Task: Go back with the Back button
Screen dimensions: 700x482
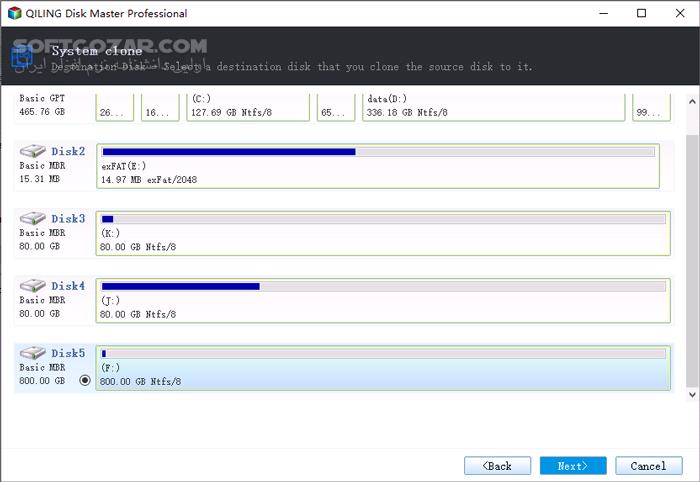Action: 497,466
